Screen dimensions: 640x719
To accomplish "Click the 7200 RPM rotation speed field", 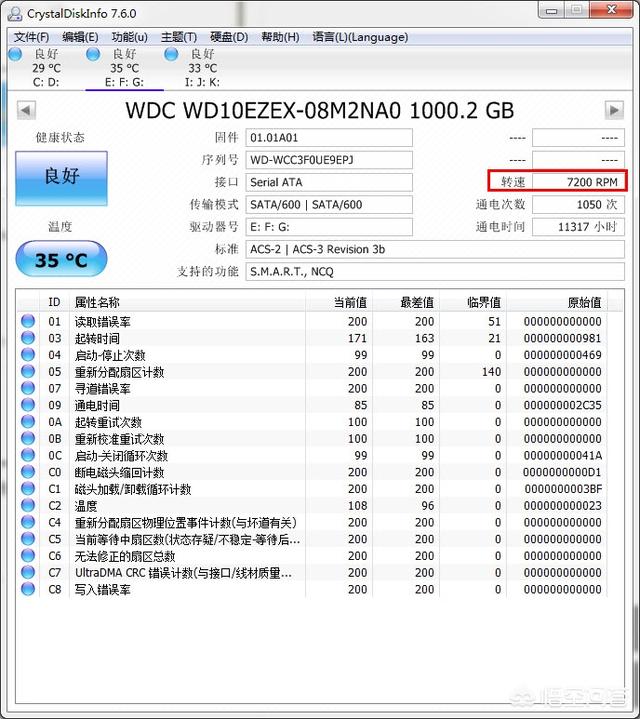I will tap(578, 182).
